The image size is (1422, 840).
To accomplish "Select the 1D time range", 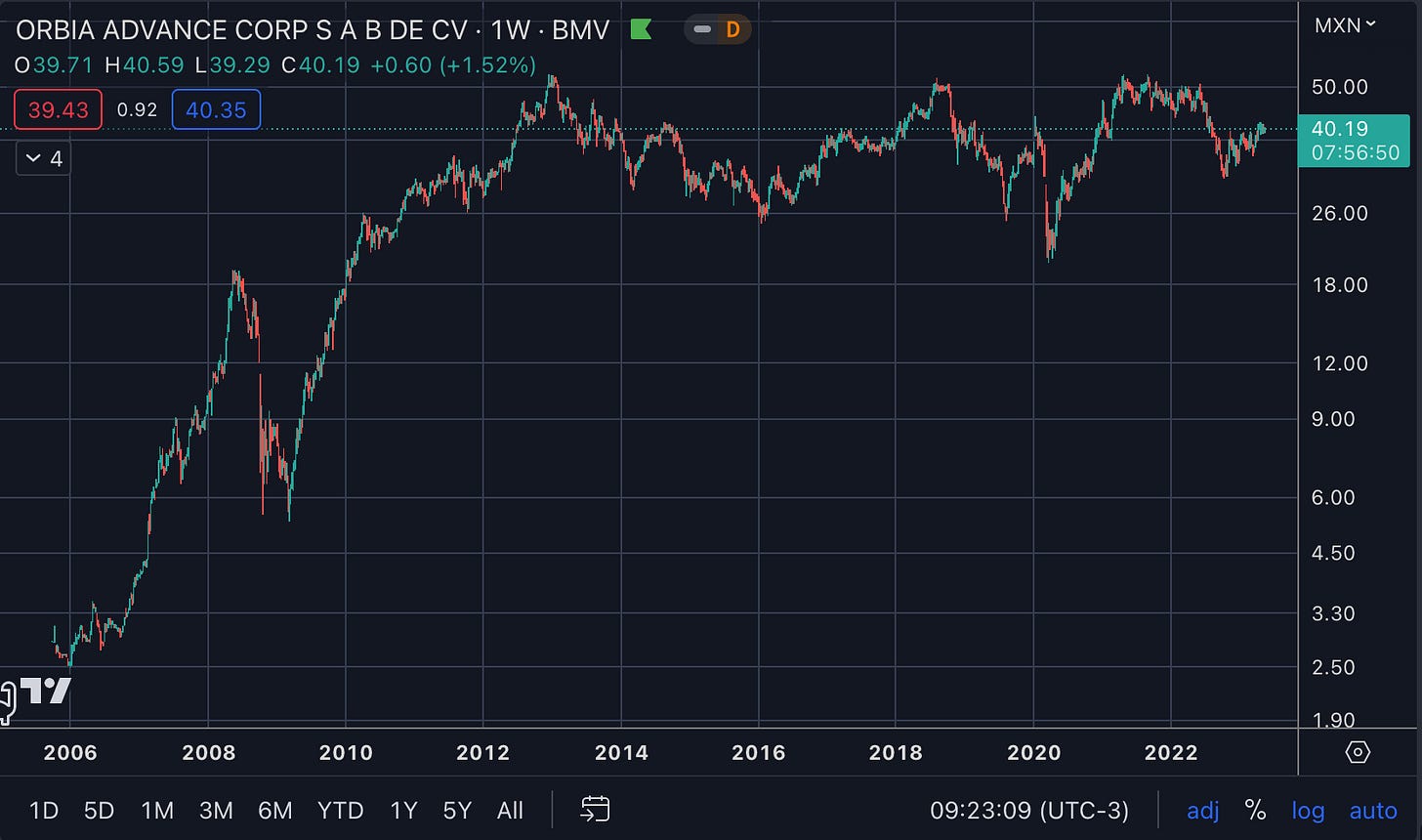I will (44, 810).
